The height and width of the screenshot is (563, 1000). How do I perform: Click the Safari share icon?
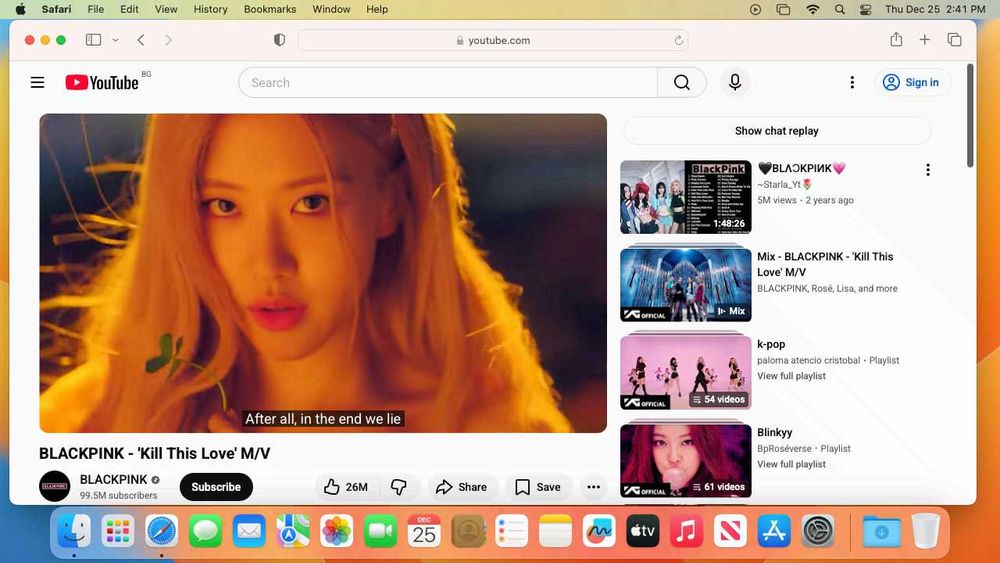pyautogui.click(x=896, y=40)
